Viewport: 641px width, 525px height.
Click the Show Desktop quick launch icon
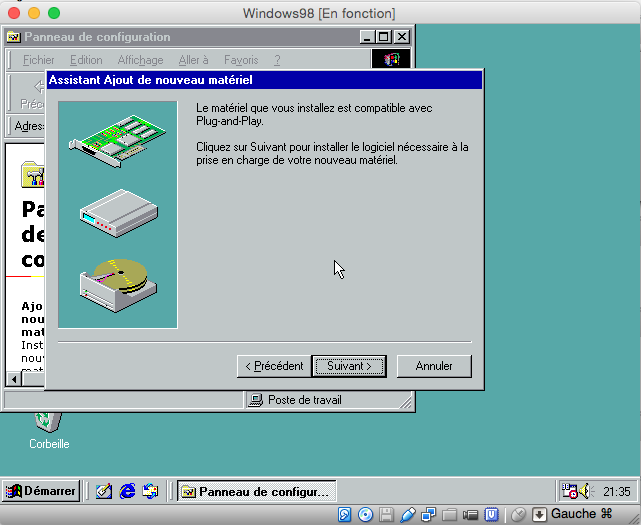pos(103,491)
